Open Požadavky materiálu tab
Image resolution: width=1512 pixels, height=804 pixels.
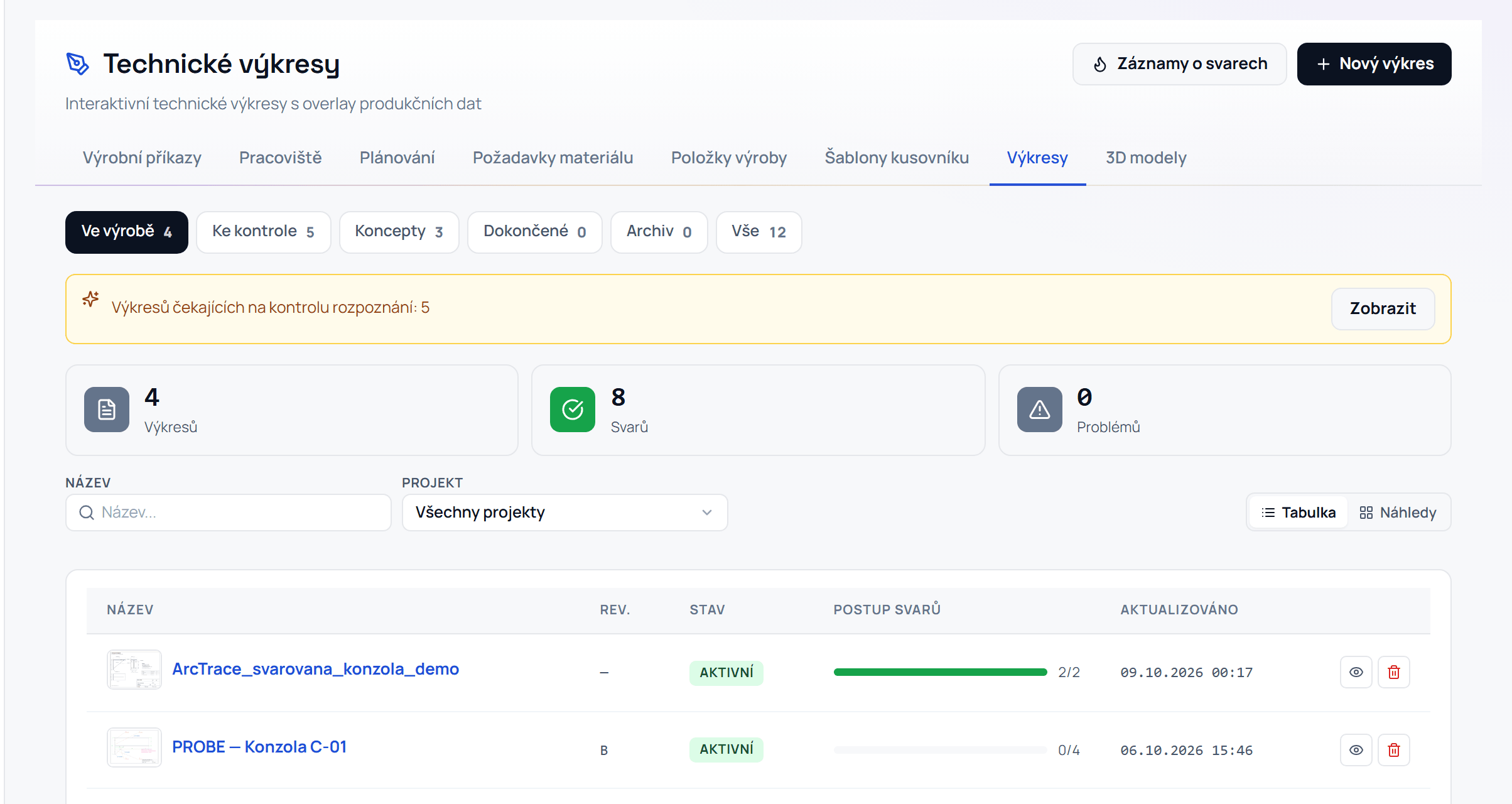(x=553, y=158)
